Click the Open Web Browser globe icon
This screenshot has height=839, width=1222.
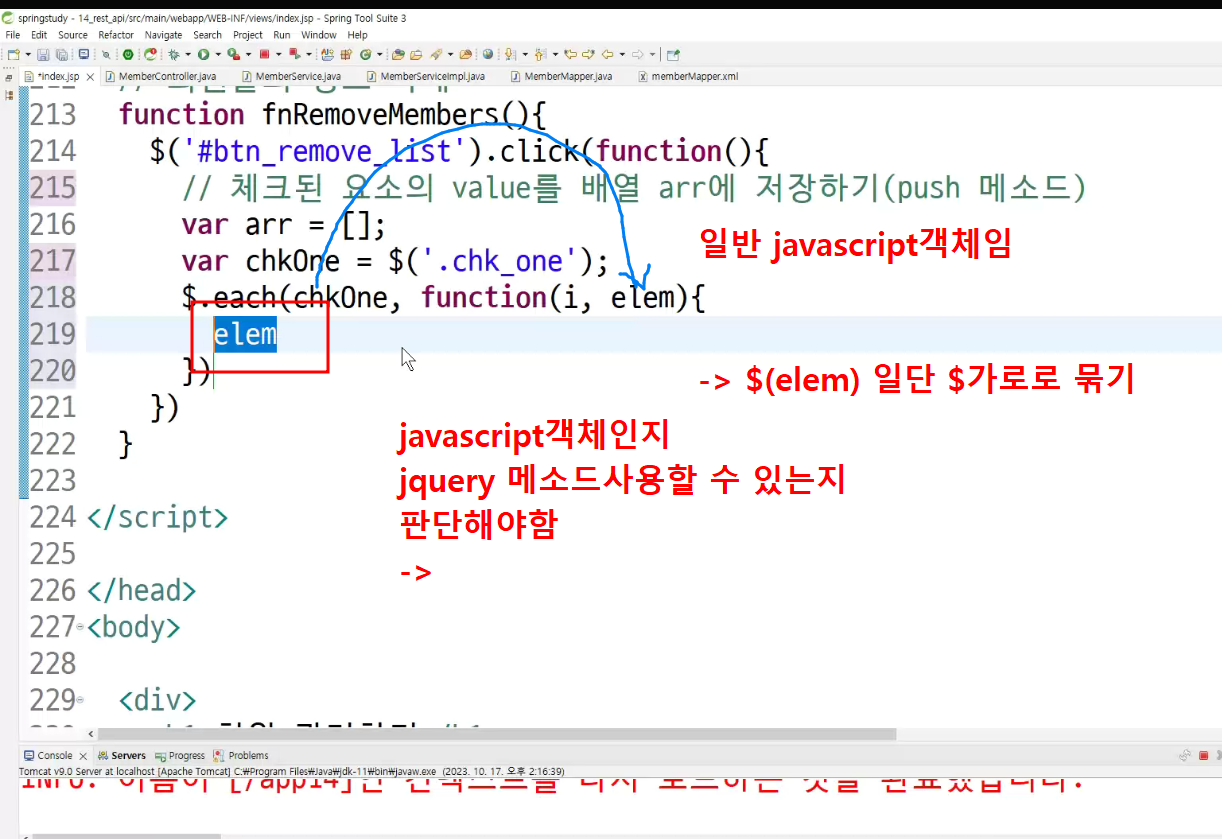[488, 54]
